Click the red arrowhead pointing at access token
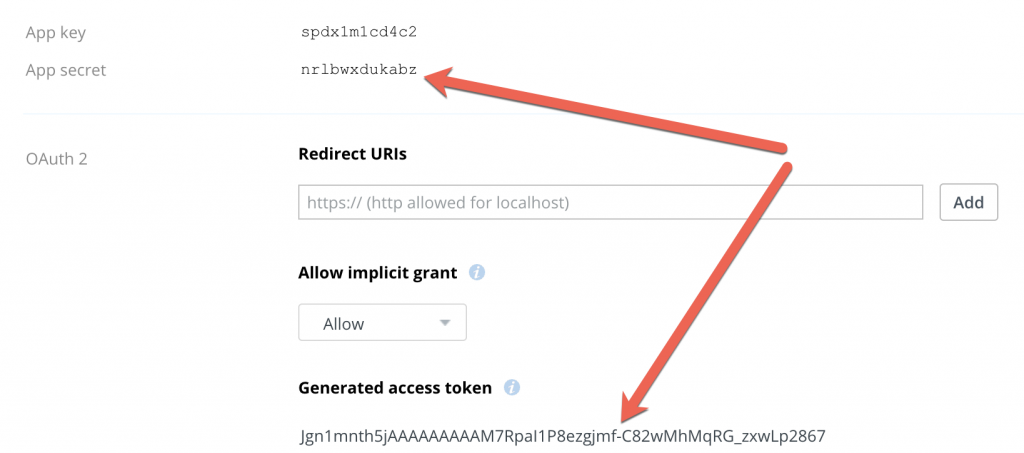 click(632, 406)
